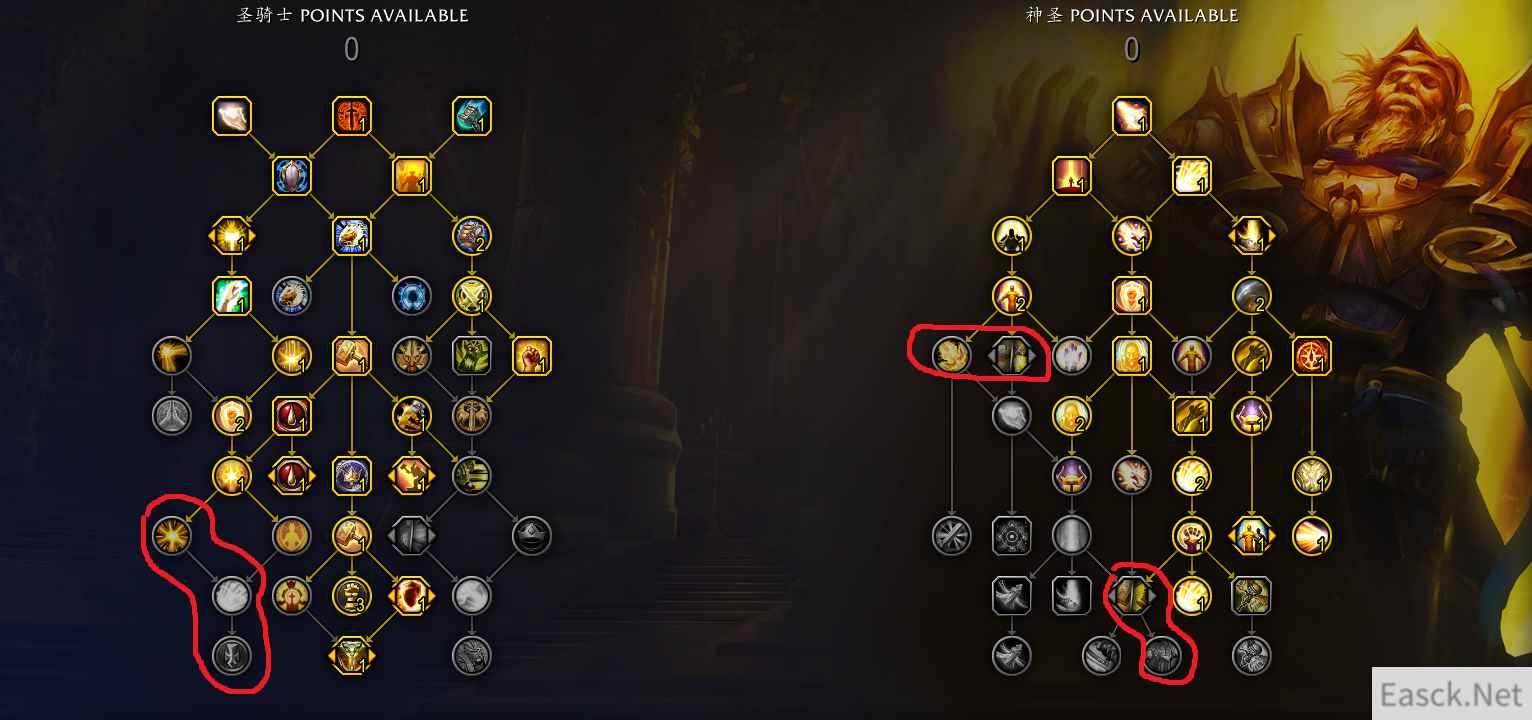Choose the bottom choice node of Paladin tree
Screen dimensions: 1532x720
(x=352, y=656)
